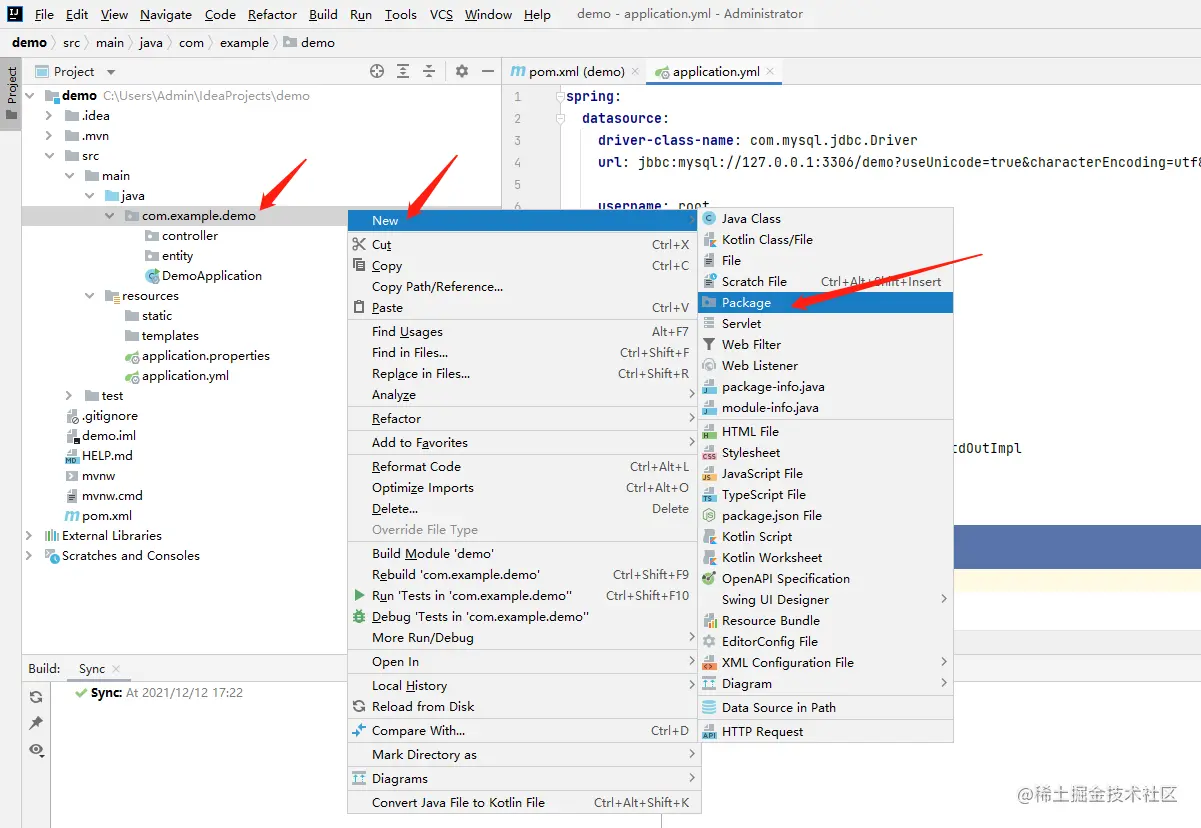Select module-info.java in New submenu
This screenshot has width=1201, height=828.
coord(825,407)
